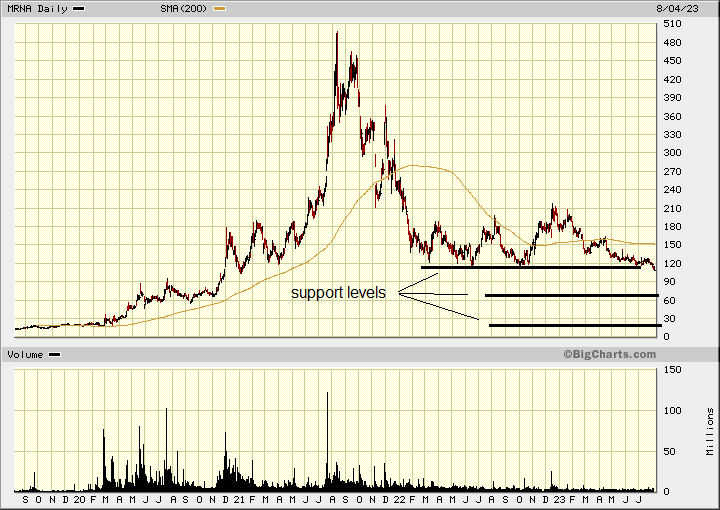Click the 210 price axis label

(x=672, y=208)
